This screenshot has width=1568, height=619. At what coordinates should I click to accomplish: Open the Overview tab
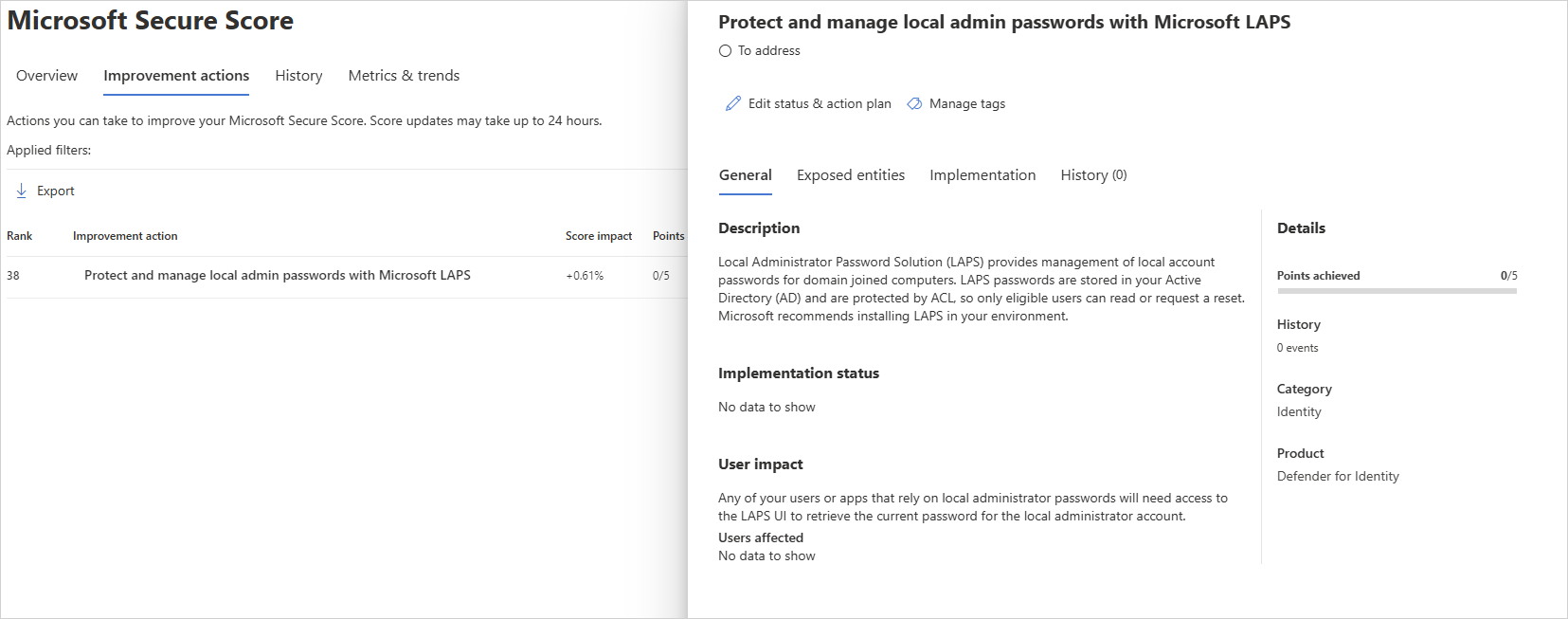[x=46, y=76]
